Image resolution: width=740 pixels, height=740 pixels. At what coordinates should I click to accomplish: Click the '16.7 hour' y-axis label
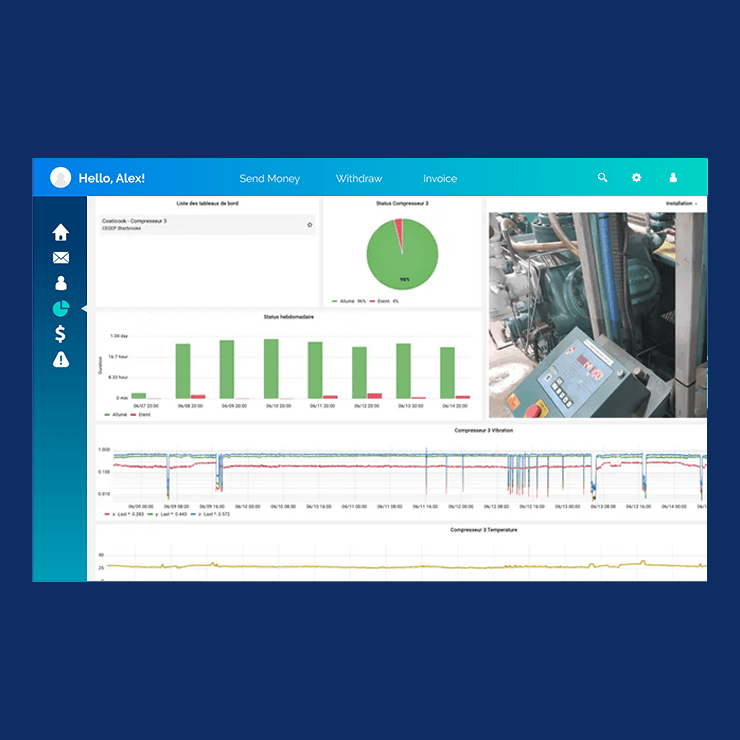tap(118, 357)
